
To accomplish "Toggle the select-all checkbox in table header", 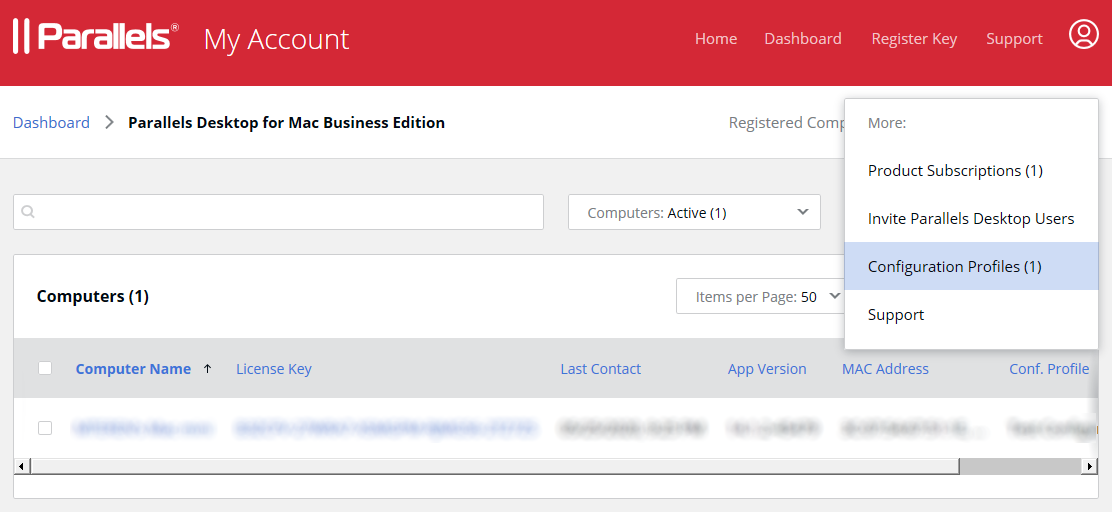I will [45, 368].
